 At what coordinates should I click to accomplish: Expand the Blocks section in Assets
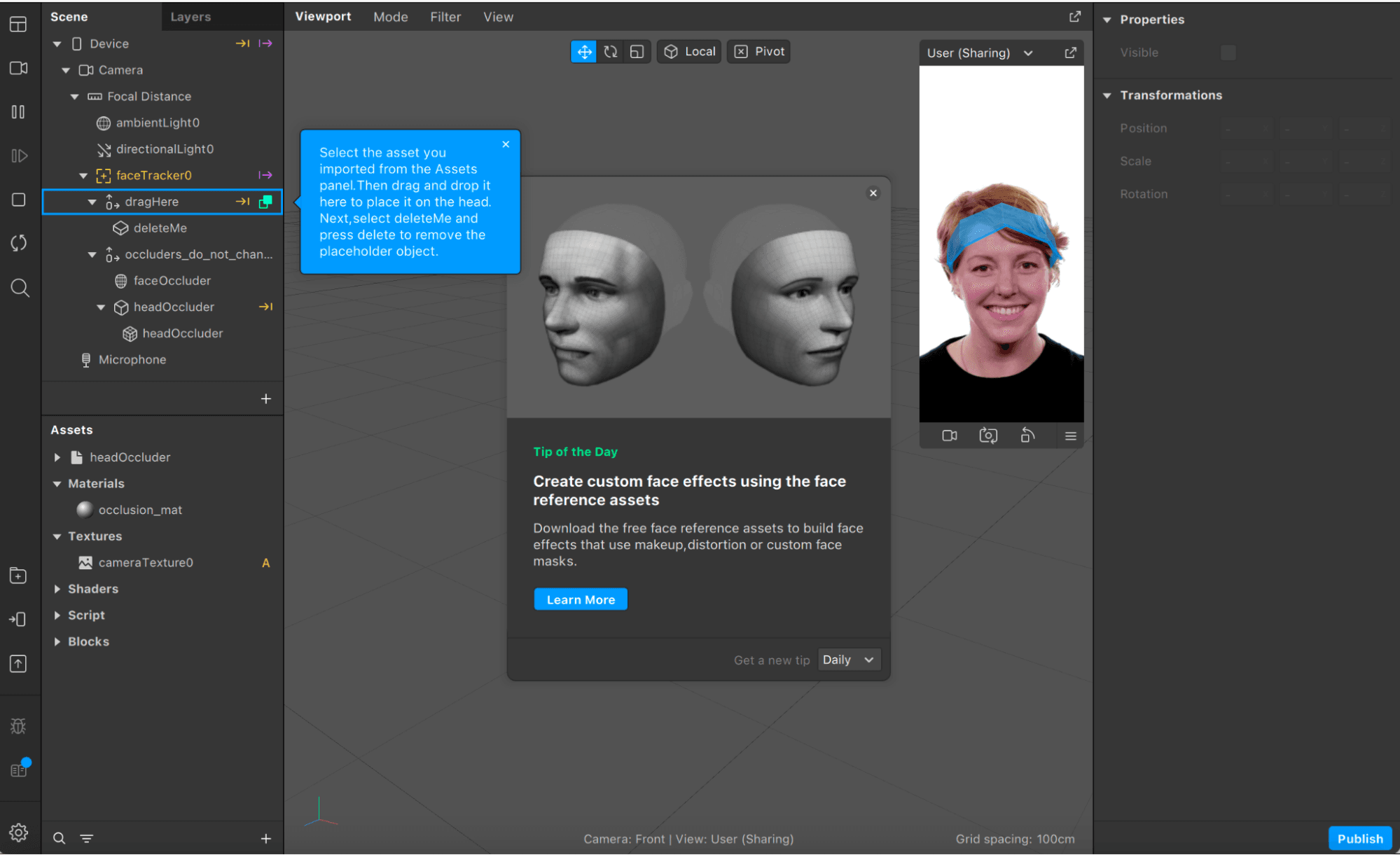coord(57,641)
